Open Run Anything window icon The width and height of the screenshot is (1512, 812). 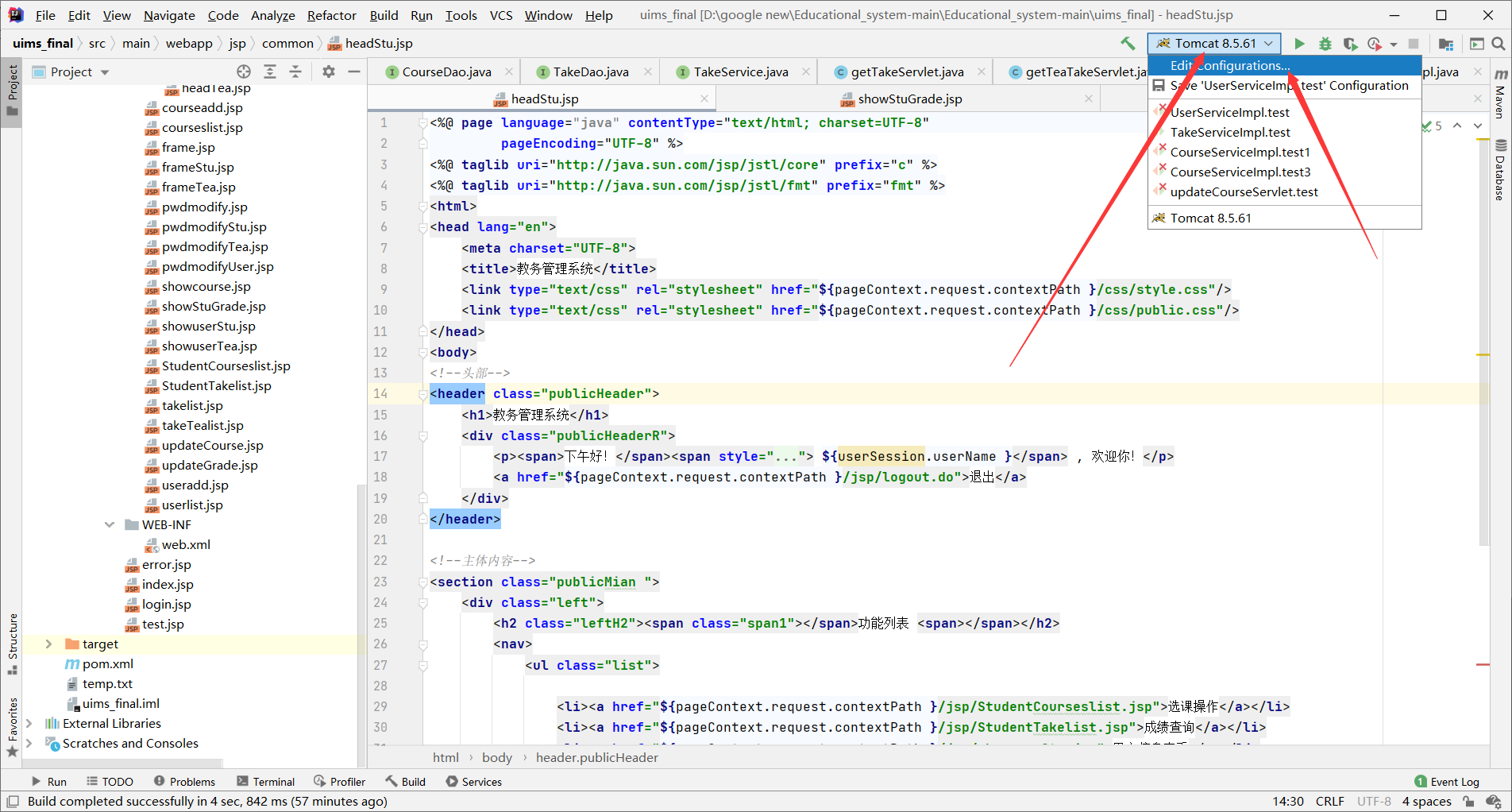pos(1476,44)
